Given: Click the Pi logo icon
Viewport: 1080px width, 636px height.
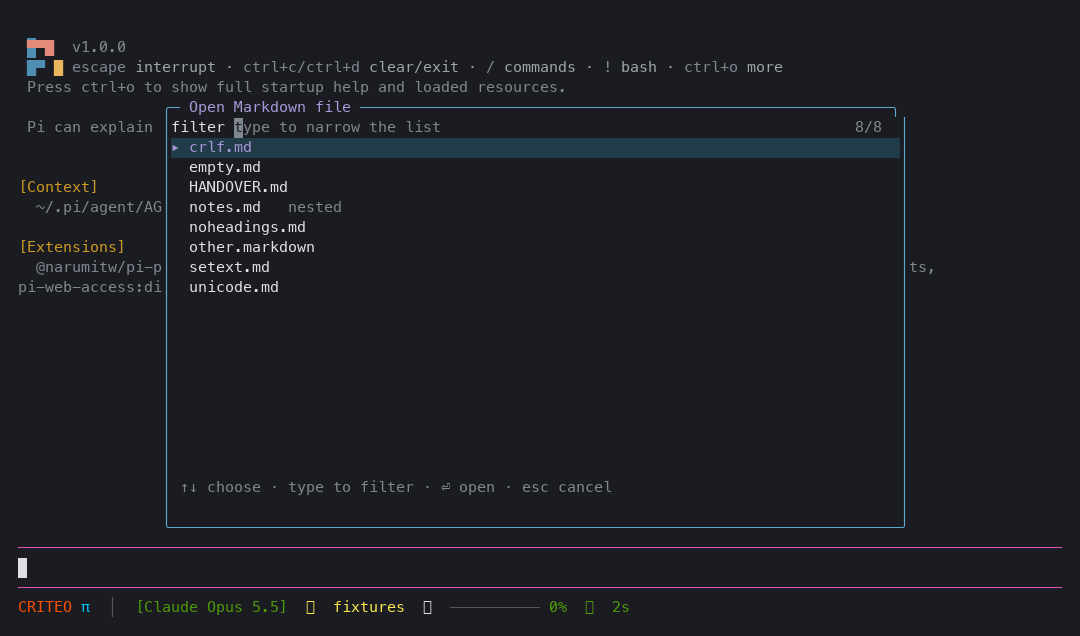Looking at the screenshot, I should 45,57.
